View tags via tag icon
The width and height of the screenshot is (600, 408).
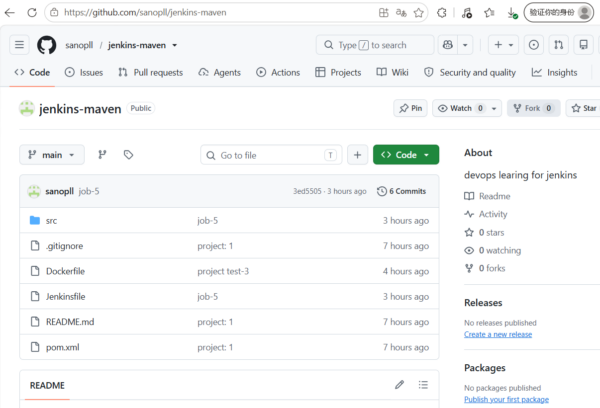pos(128,155)
